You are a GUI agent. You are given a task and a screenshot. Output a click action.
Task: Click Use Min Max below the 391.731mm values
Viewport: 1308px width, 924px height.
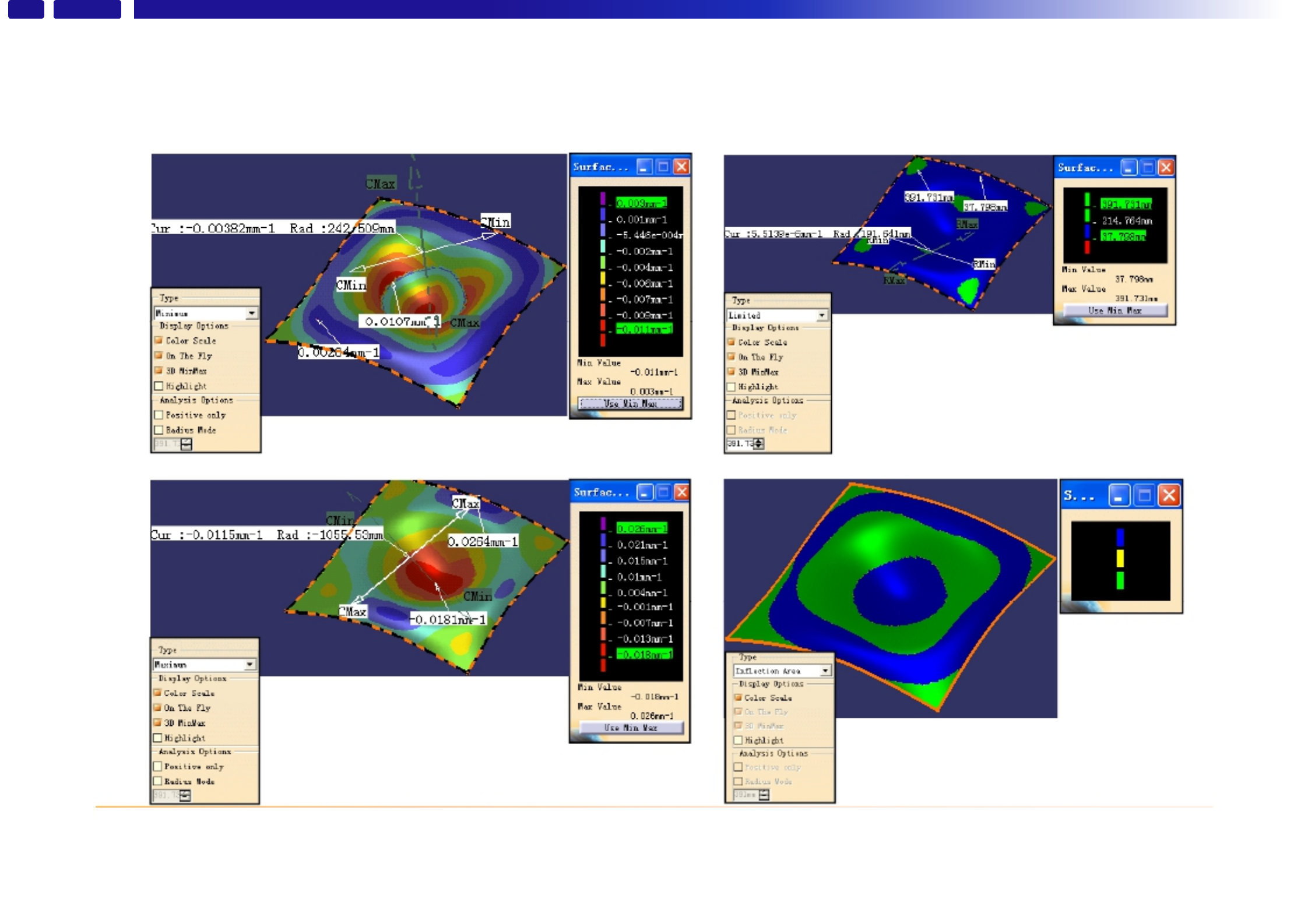coord(1114,311)
